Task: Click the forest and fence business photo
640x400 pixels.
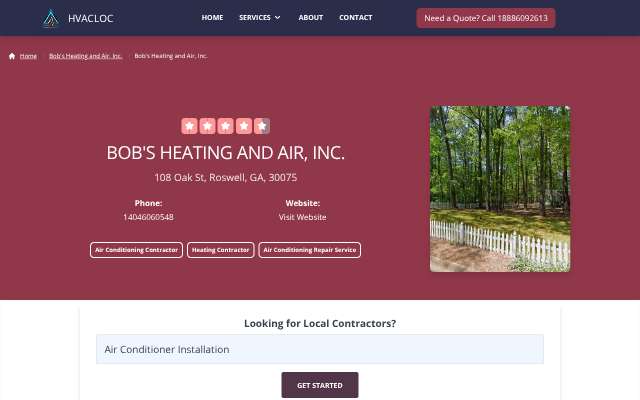Action: pos(500,189)
